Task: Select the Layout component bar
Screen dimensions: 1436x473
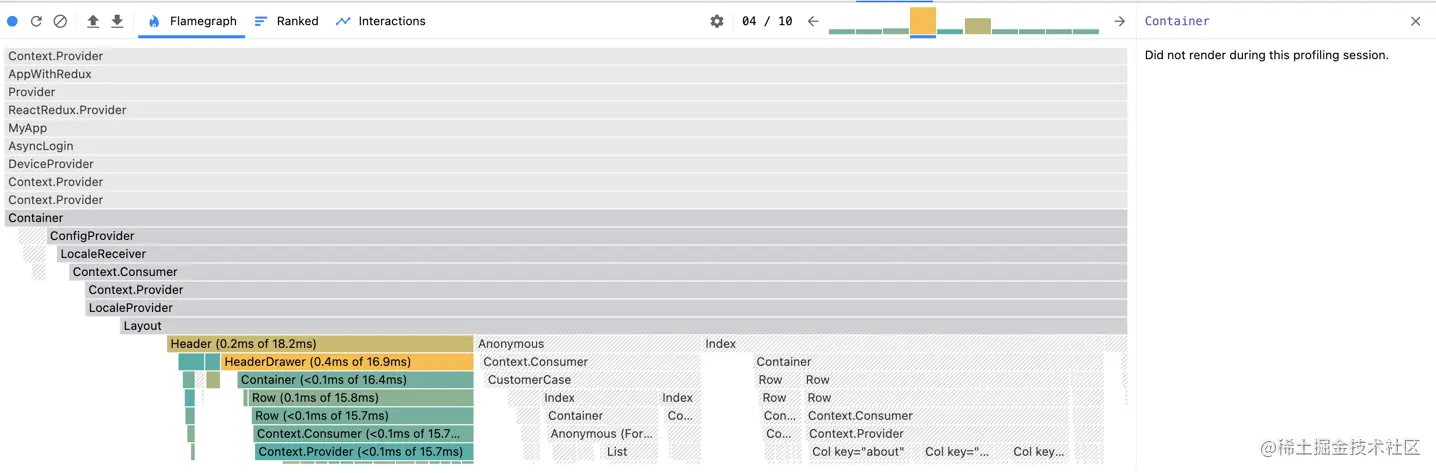Action: pyautogui.click(x=624, y=326)
